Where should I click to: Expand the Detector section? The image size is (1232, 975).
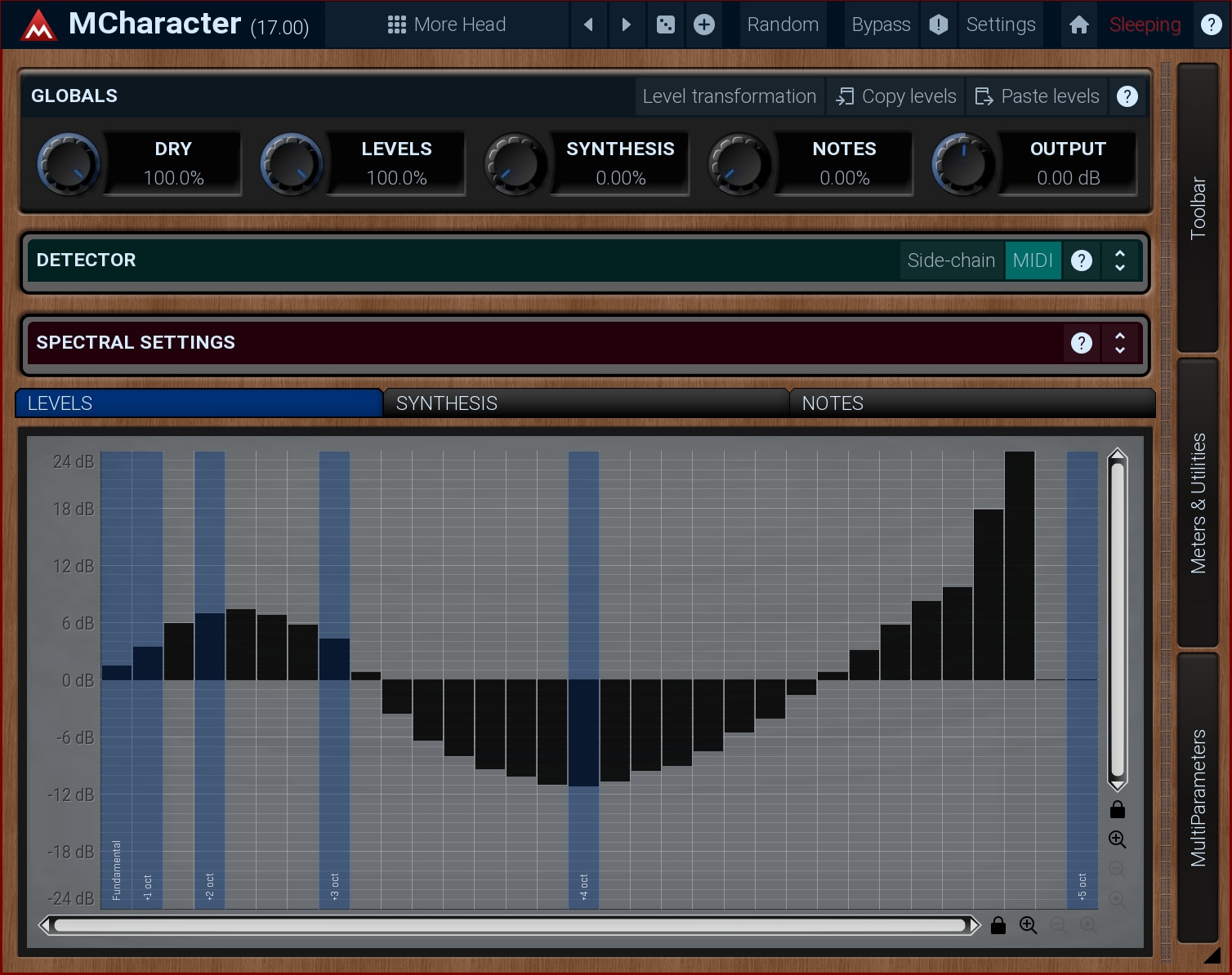[1120, 260]
